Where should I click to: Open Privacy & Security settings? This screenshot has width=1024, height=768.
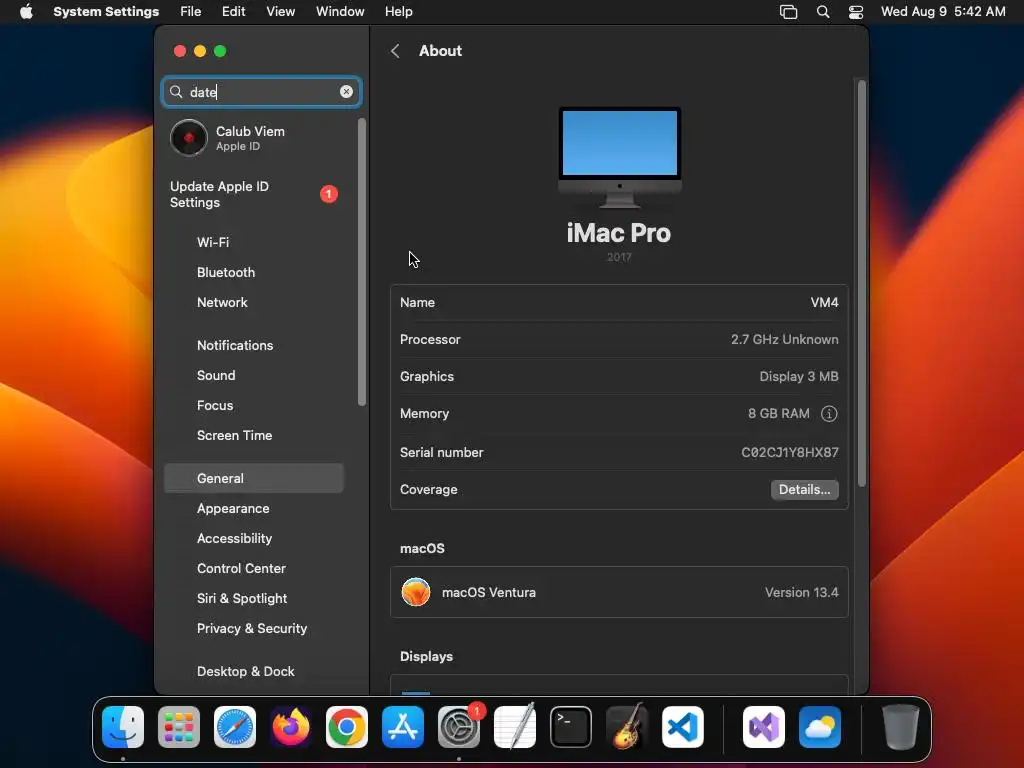tap(254, 629)
